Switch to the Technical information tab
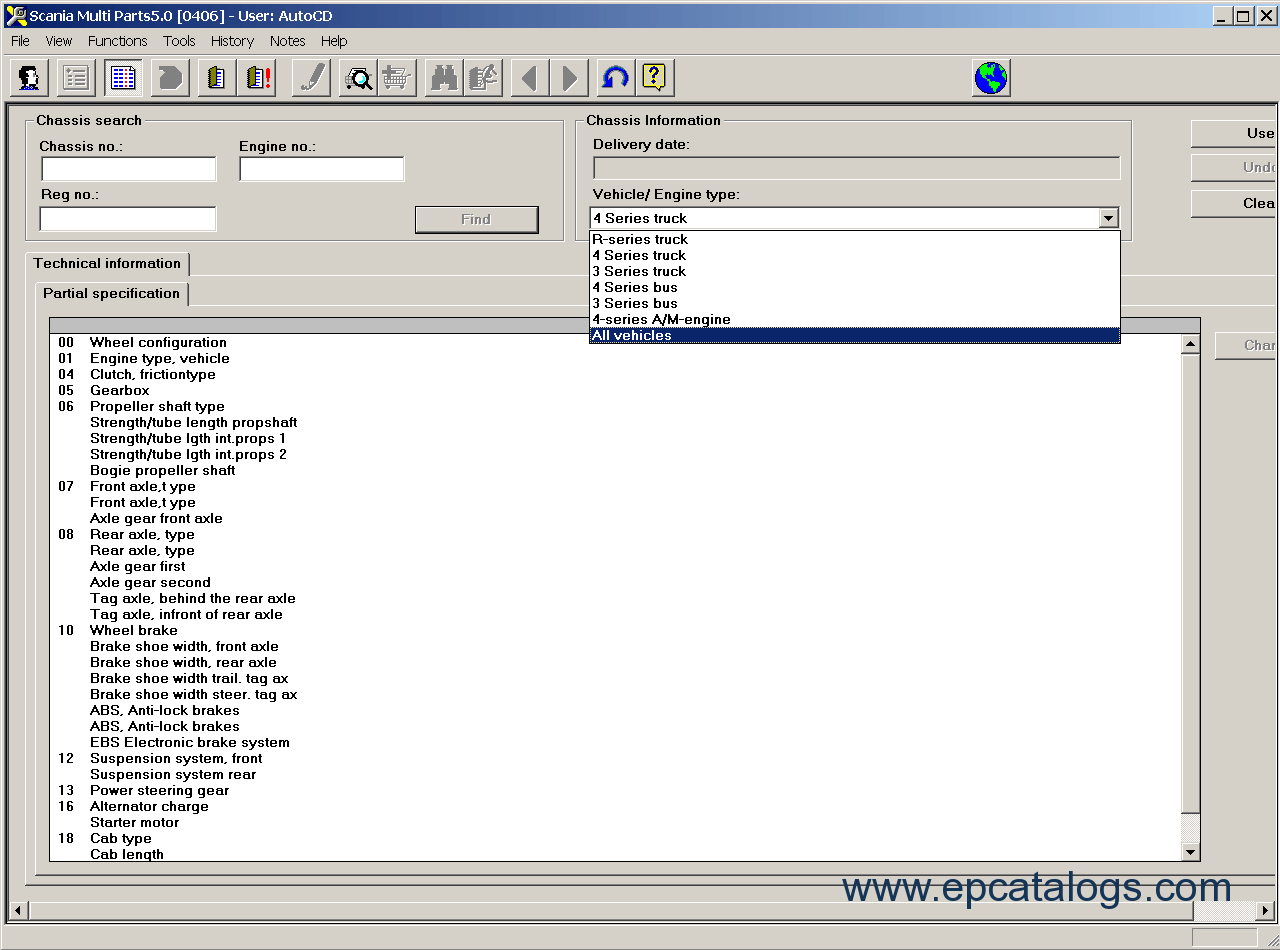 (107, 263)
